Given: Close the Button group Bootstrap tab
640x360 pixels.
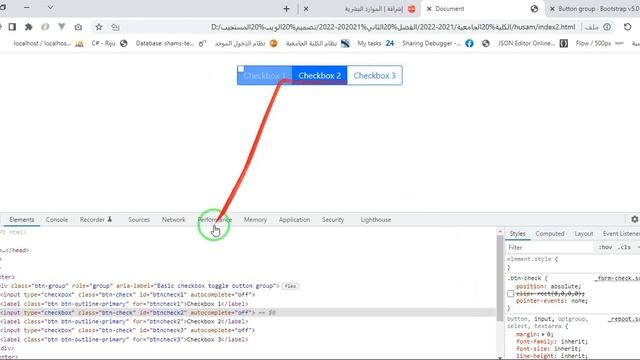Looking at the screenshot, I should [552, 9].
